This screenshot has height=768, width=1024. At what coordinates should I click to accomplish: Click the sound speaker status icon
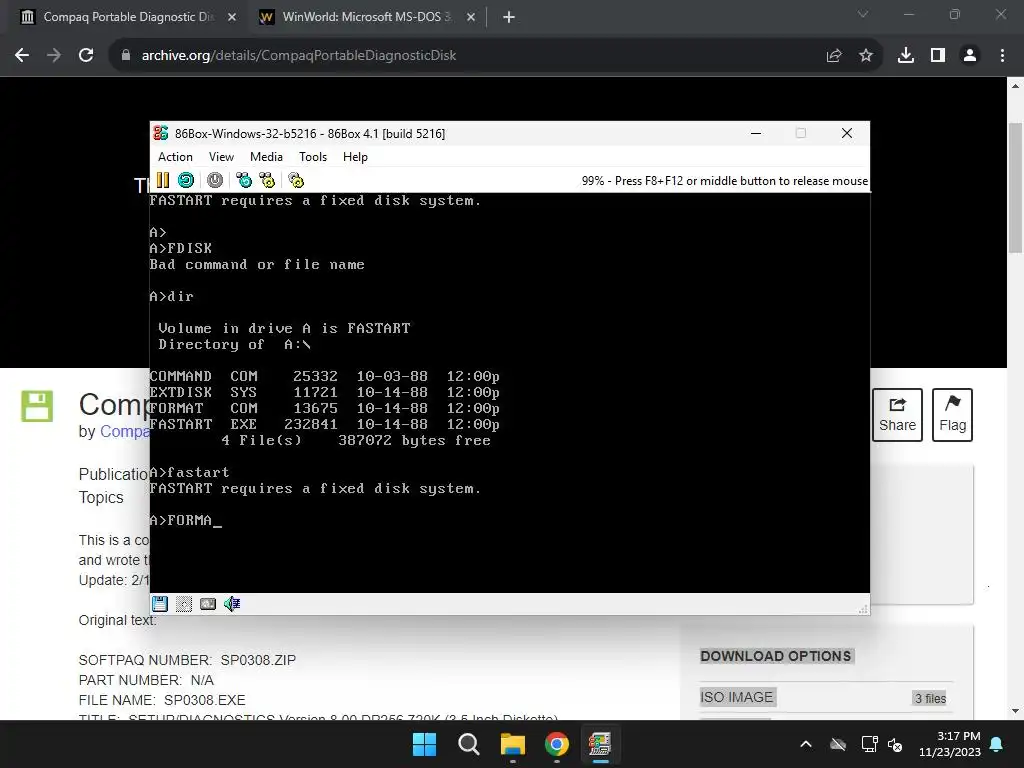click(x=232, y=604)
